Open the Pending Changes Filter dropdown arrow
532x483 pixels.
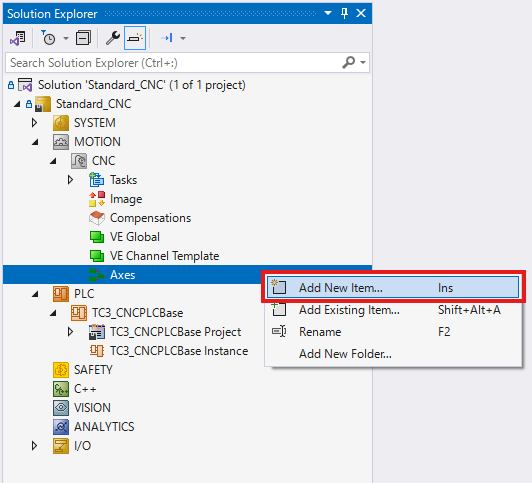(66, 38)
